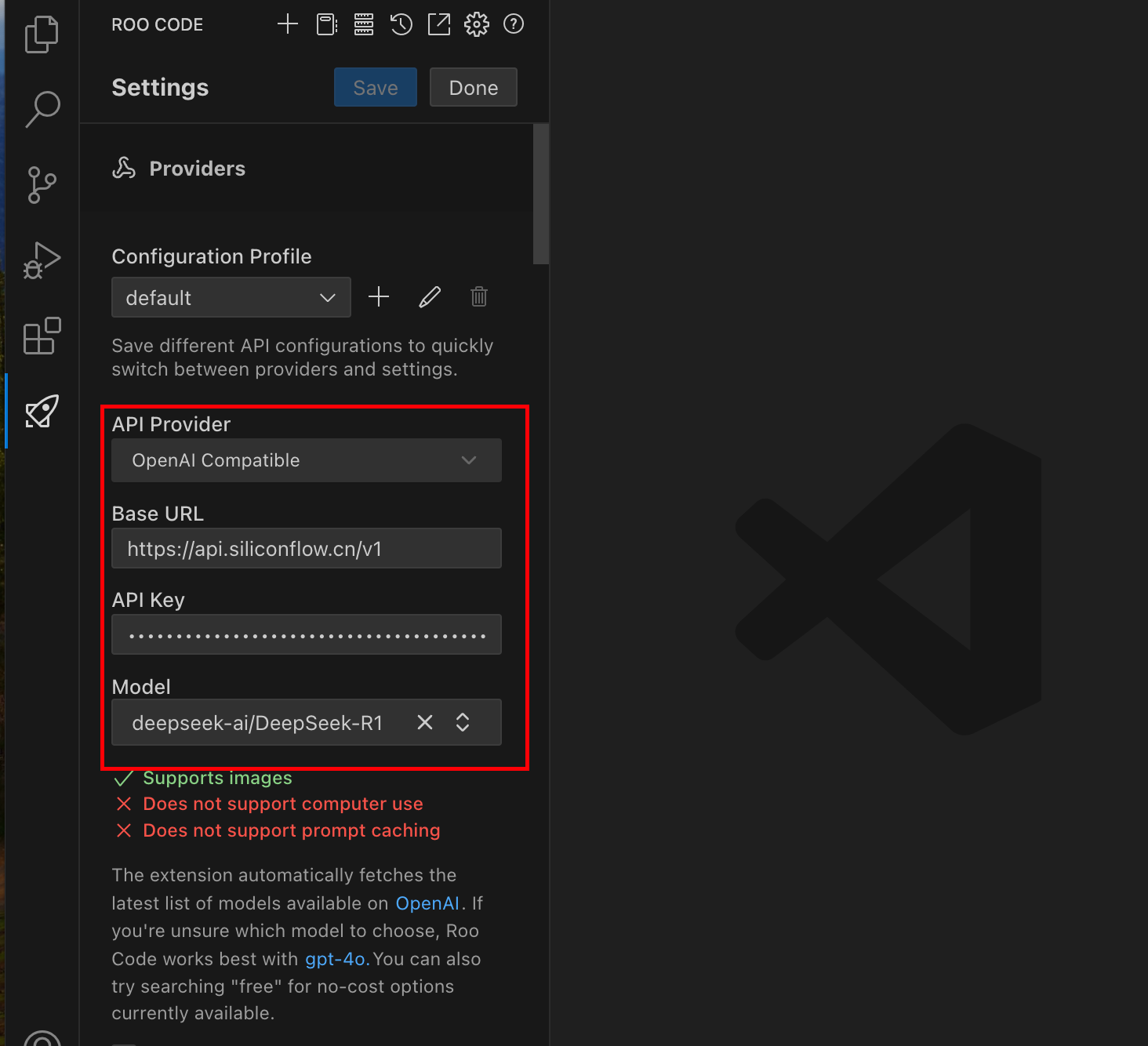The image size is (1148, 1046).
Task: Click the "Supports images" text
Action: click(x=217, y=778)
